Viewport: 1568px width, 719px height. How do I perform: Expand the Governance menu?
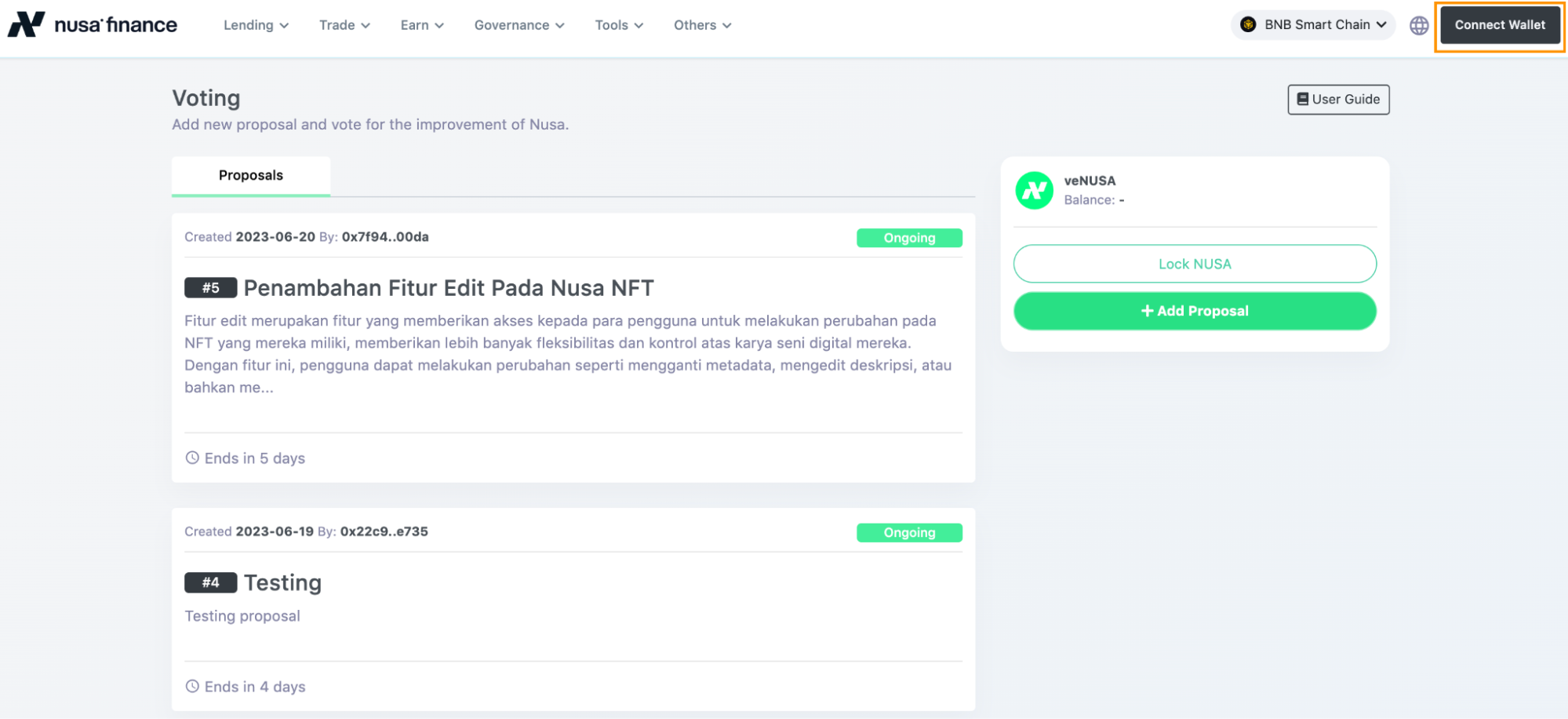(519, 25)
